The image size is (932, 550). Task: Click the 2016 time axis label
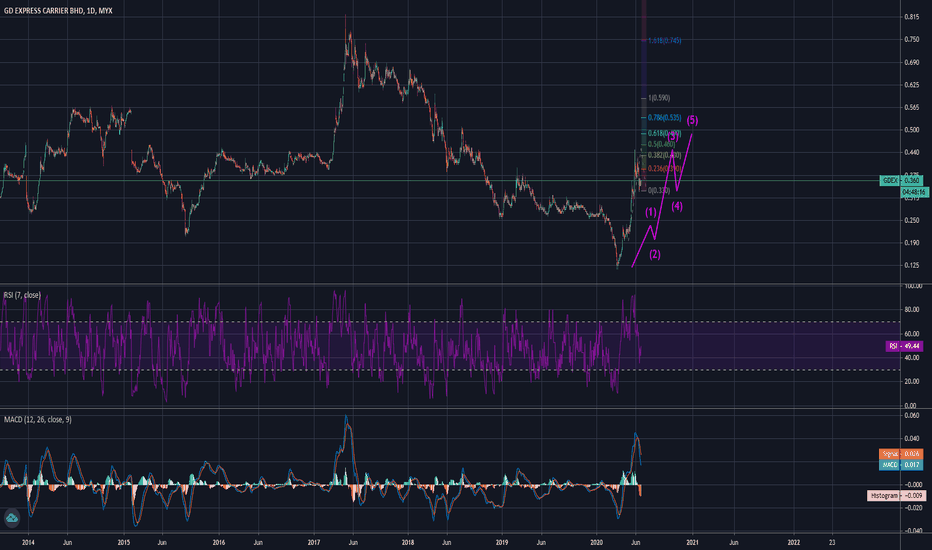219,542
